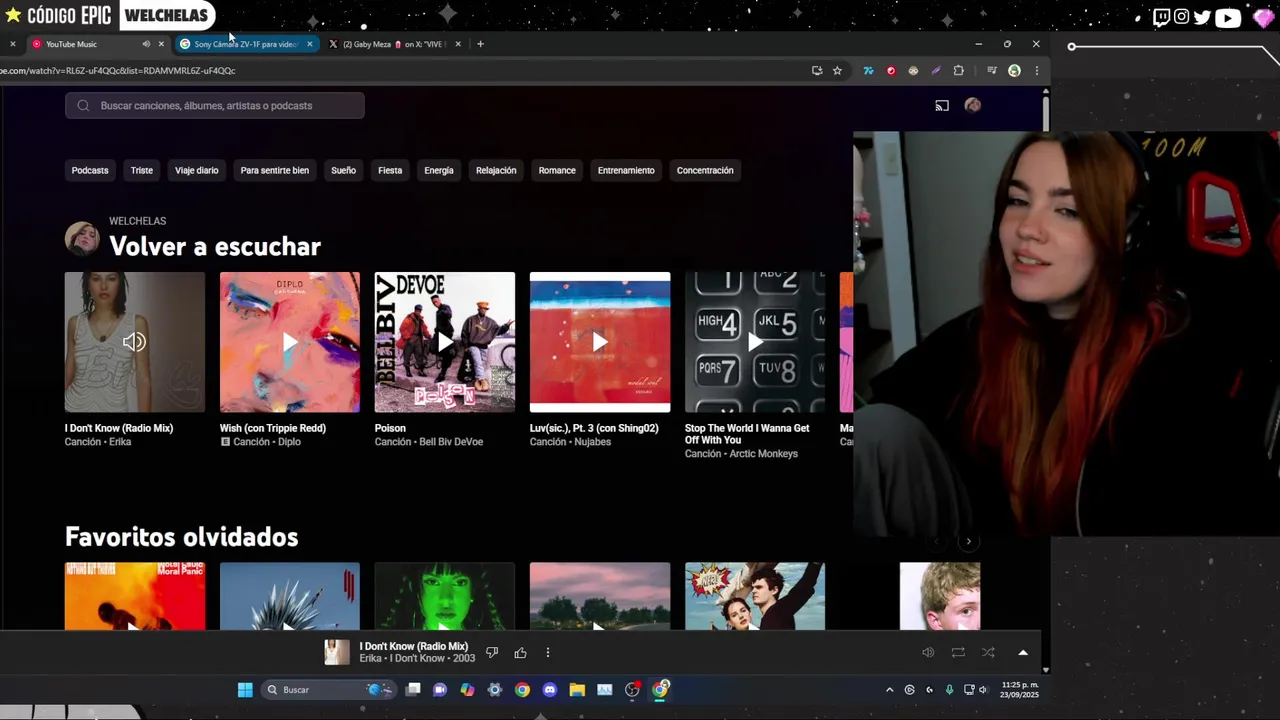Switch to the Gaby Meza X tab

click(x=395, y=44)
